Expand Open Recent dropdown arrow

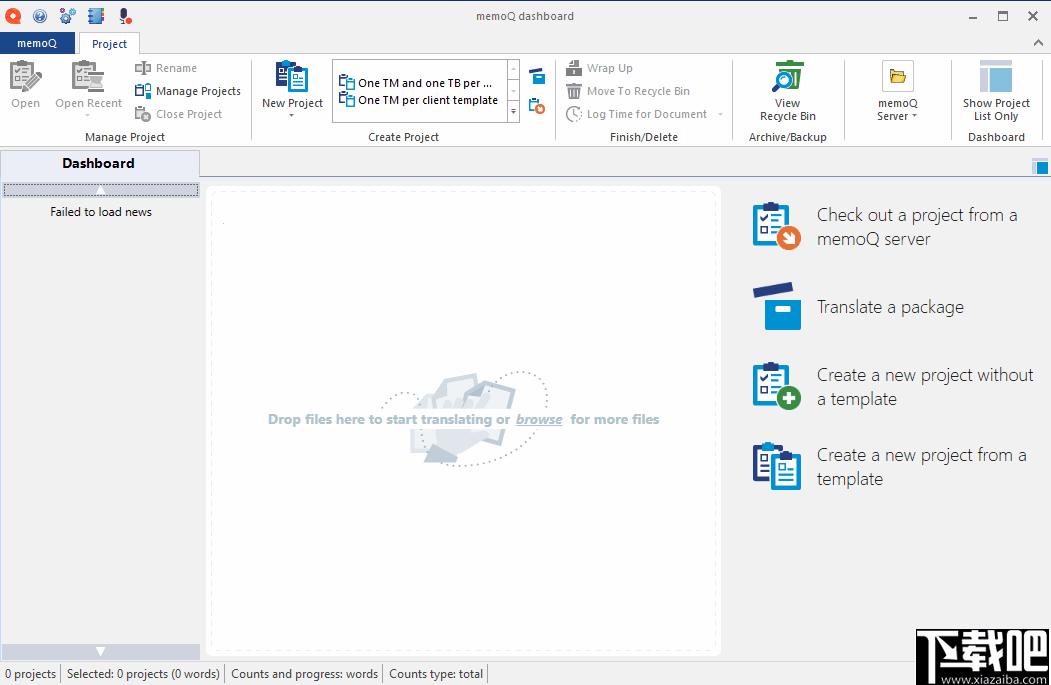(88, 116)
